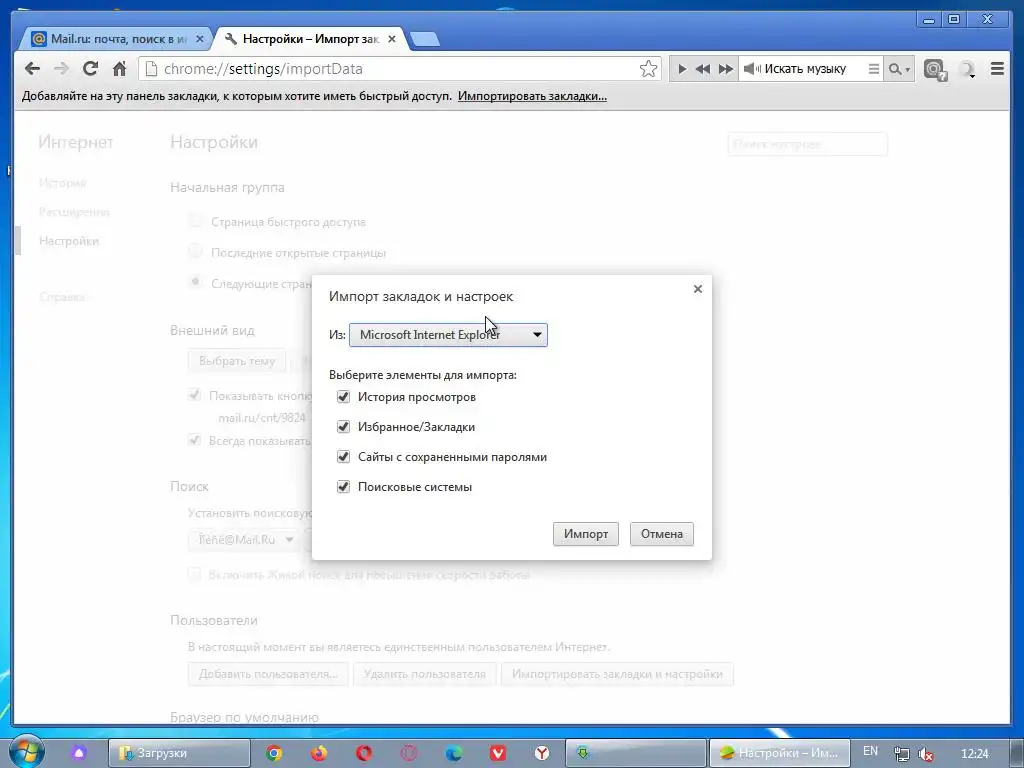1024x768 pixels.
Task: Open the Windows Start menu
Action: (x=25, y=751)
